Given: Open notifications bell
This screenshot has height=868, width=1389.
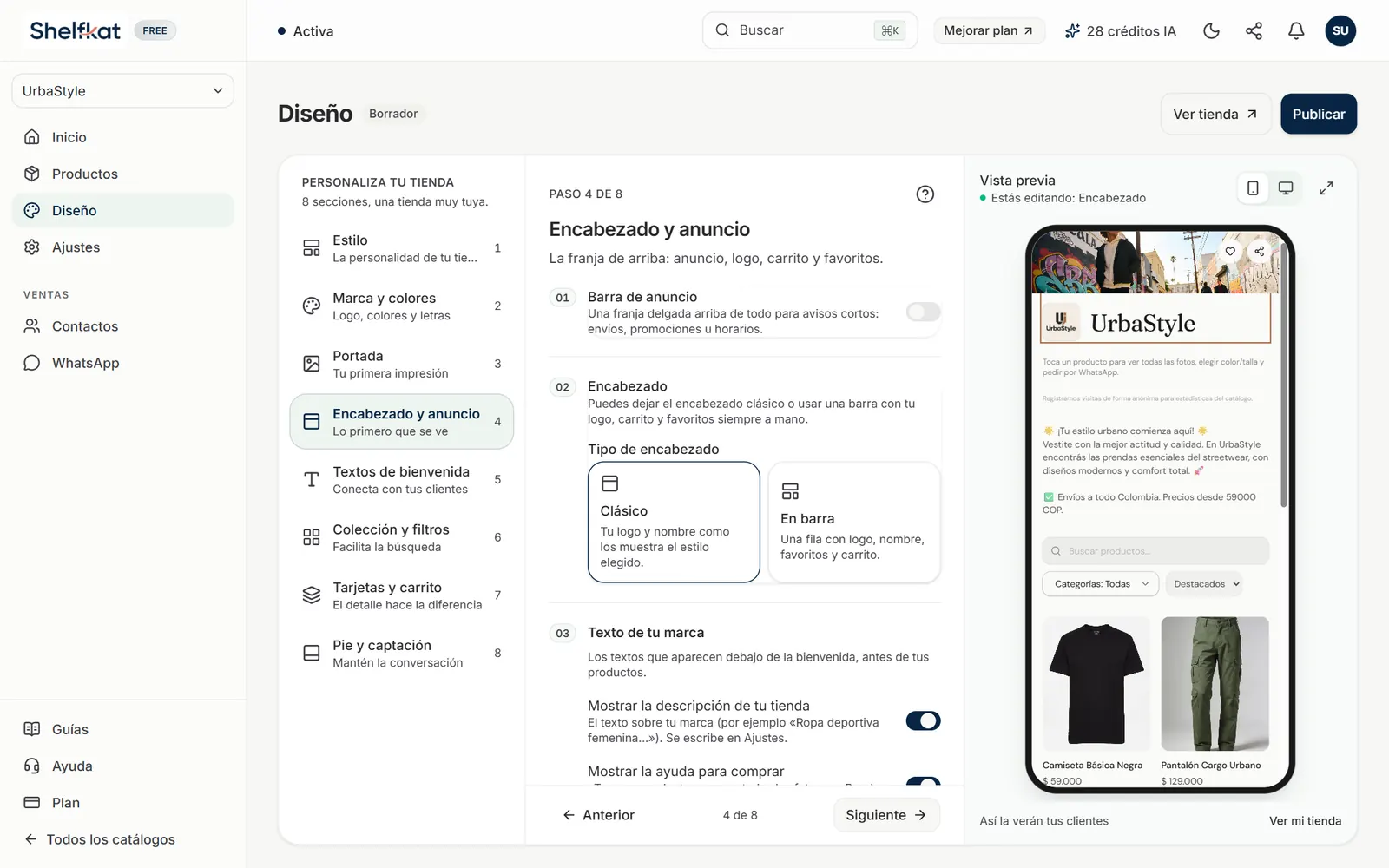Looking at the screenshot, I should (1296, 31).
